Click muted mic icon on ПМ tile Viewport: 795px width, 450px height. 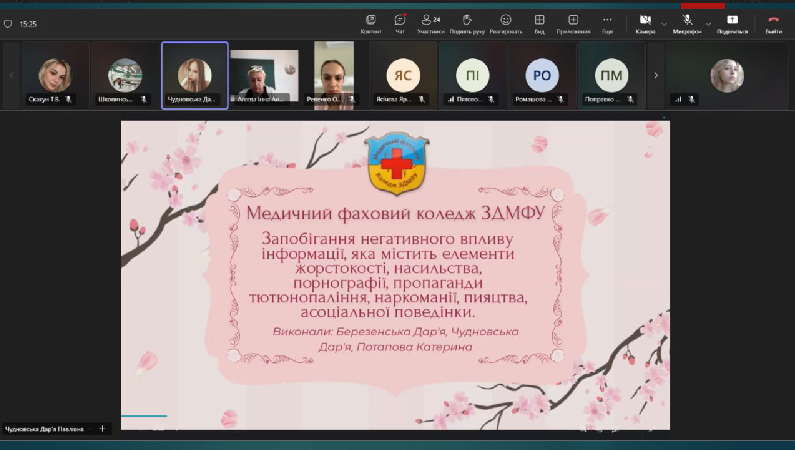(630, 99)
